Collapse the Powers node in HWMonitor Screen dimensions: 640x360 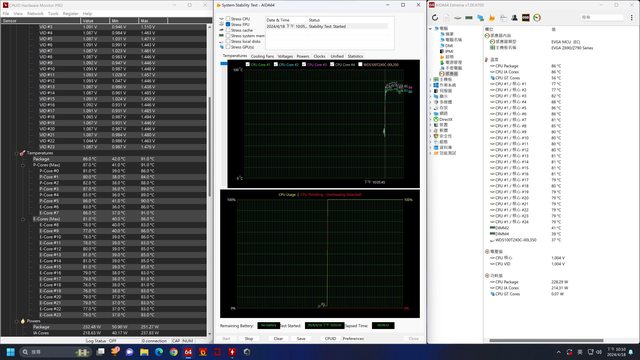click(17, 321)
